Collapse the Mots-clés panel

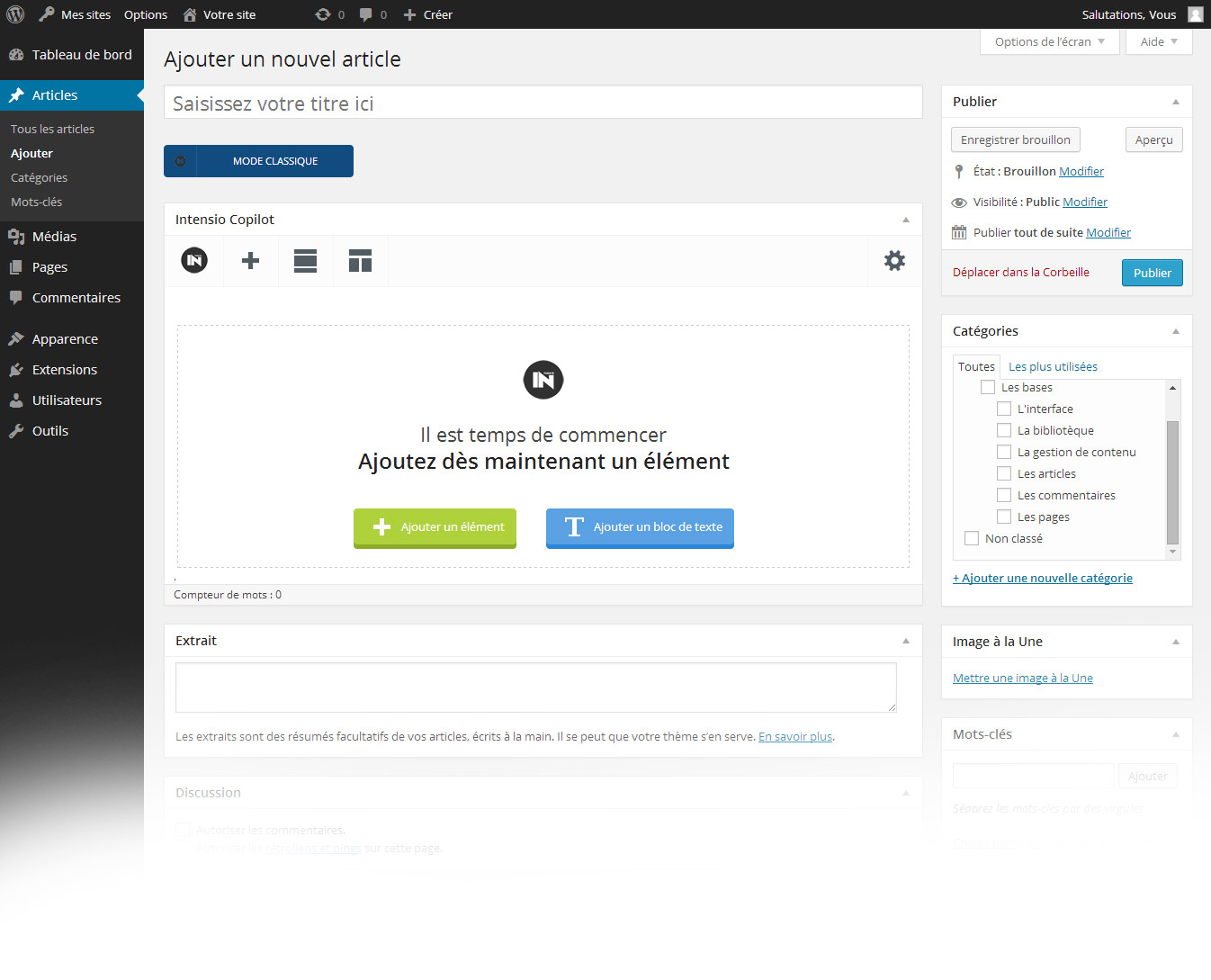1176,734
